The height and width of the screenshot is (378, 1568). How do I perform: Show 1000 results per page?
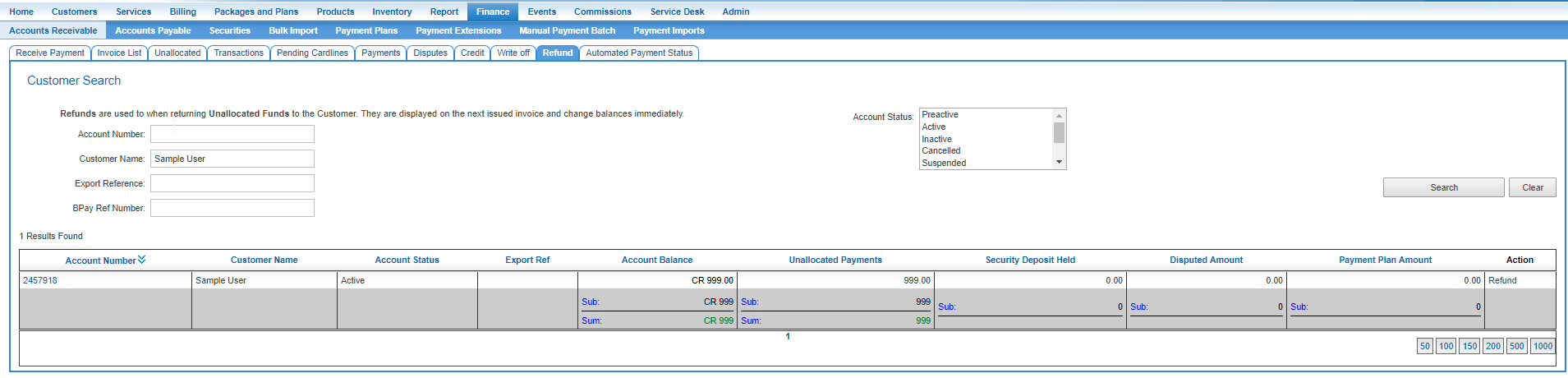1543,346
